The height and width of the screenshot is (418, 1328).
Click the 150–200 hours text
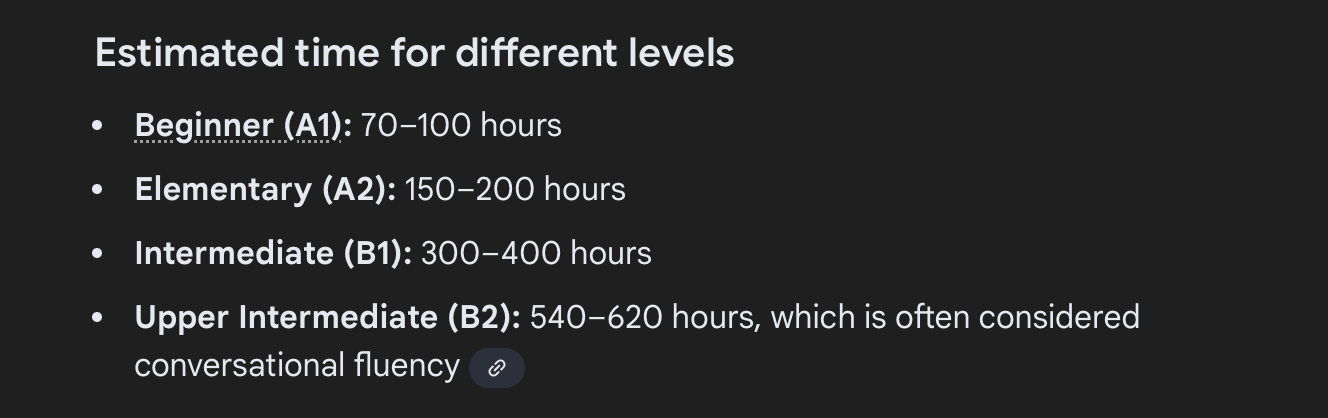click(x=515, y=189)
